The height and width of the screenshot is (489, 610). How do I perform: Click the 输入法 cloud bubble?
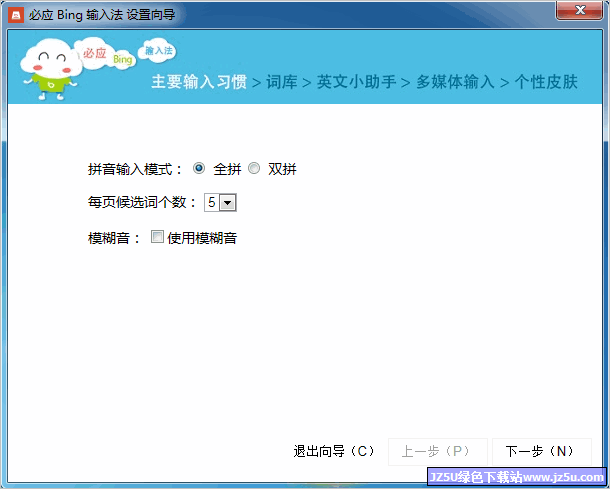pos(158,51)
